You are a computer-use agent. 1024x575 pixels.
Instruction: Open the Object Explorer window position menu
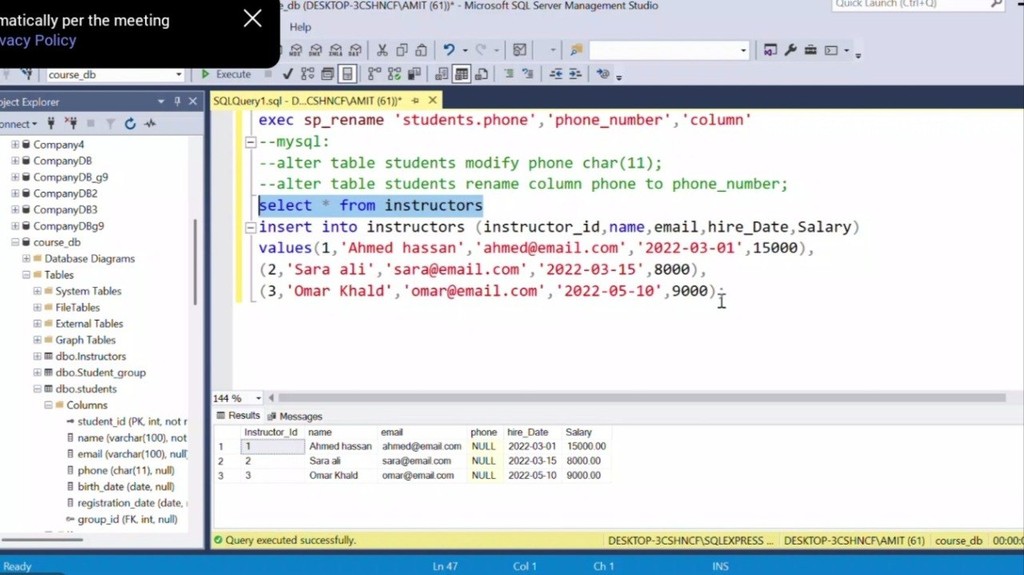tap(161, 101)
